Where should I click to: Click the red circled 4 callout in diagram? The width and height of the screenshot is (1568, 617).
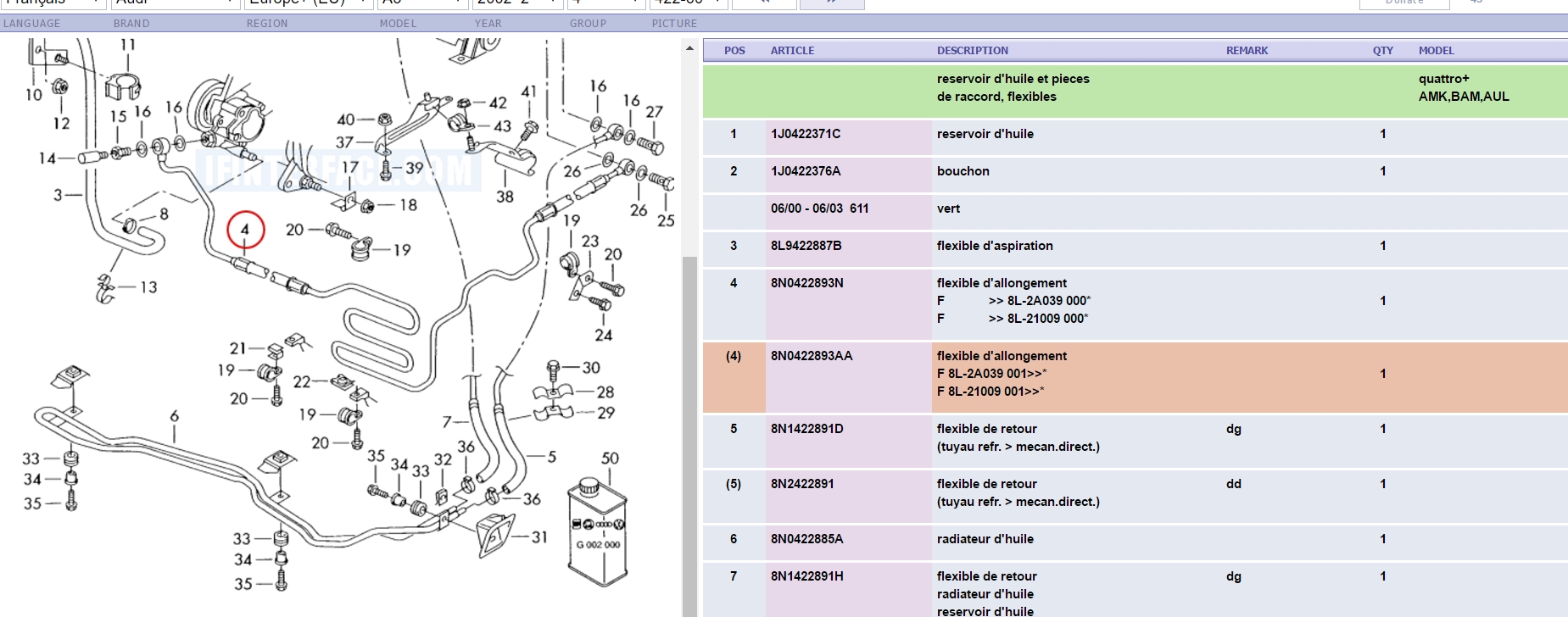click(x=245, y=230)
